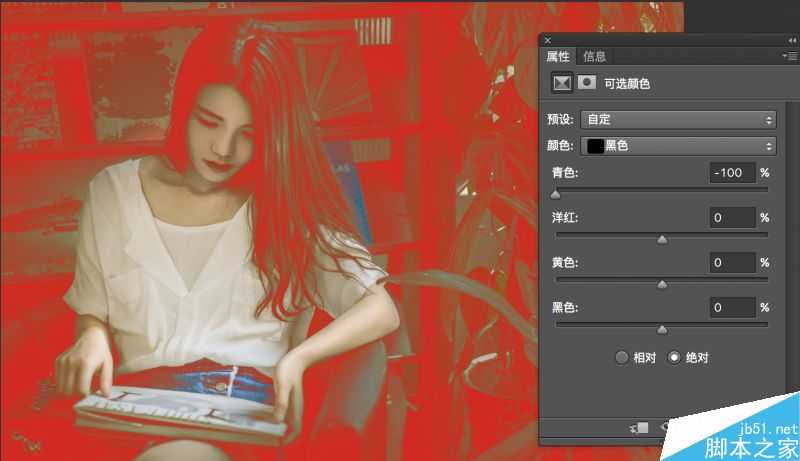Screen dimensions: 800x461
Task: Select the 相对 (Relative) radio button
Action: click(x=622, y=357)
